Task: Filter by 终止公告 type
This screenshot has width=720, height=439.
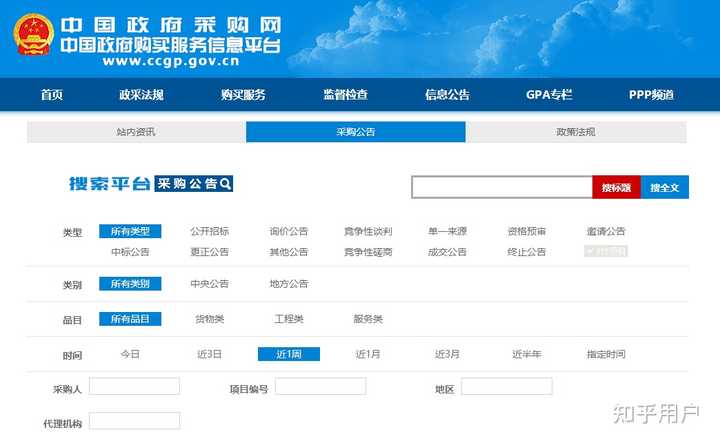Action: click(x=527, y=252)
